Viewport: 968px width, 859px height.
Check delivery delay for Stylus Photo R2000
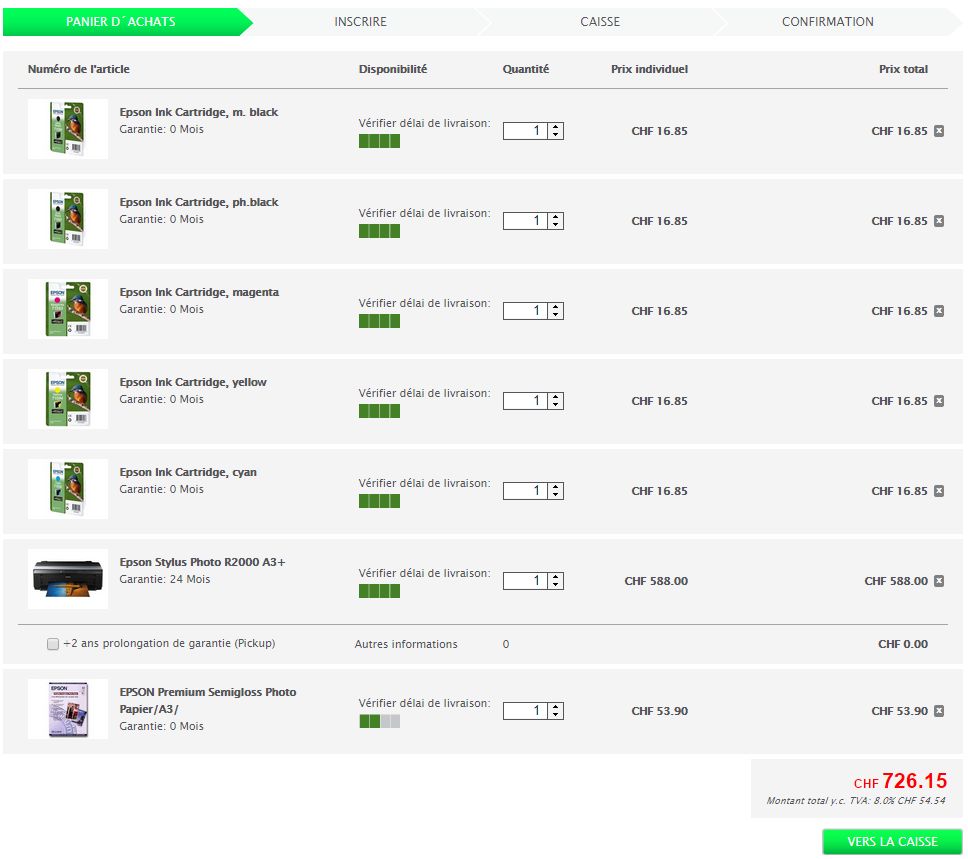[425, 573]
